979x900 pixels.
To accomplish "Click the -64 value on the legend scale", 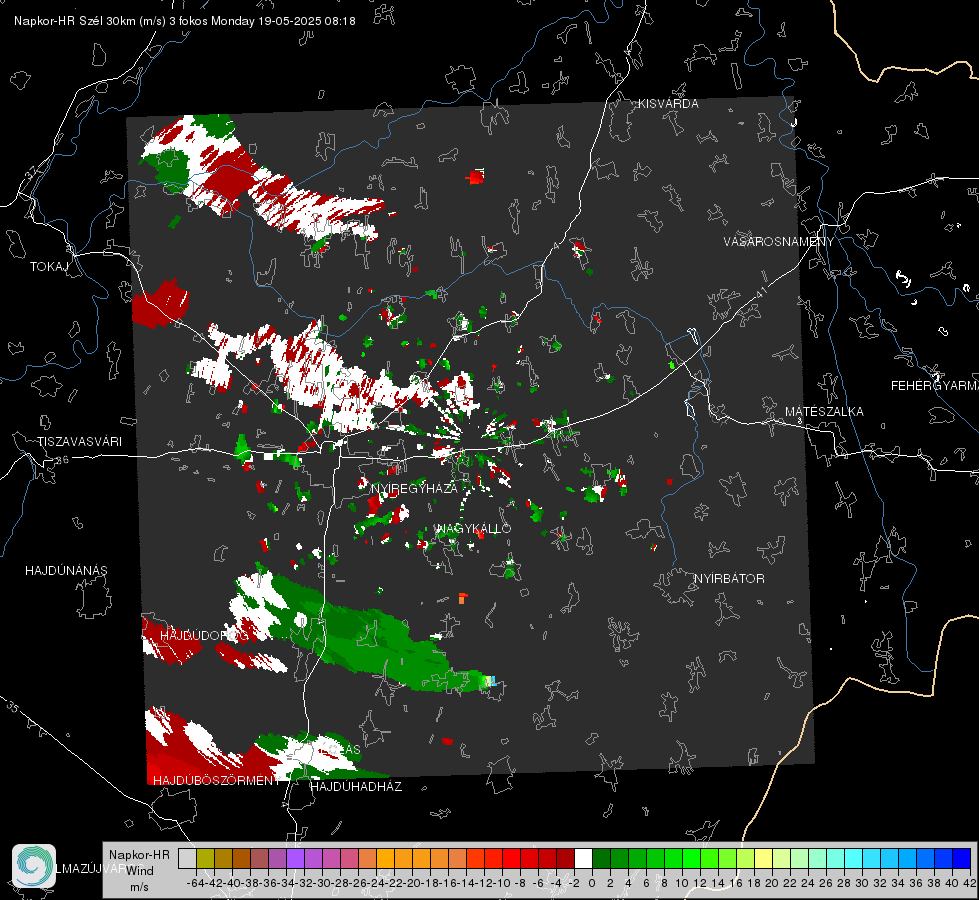I will (195, 883).
